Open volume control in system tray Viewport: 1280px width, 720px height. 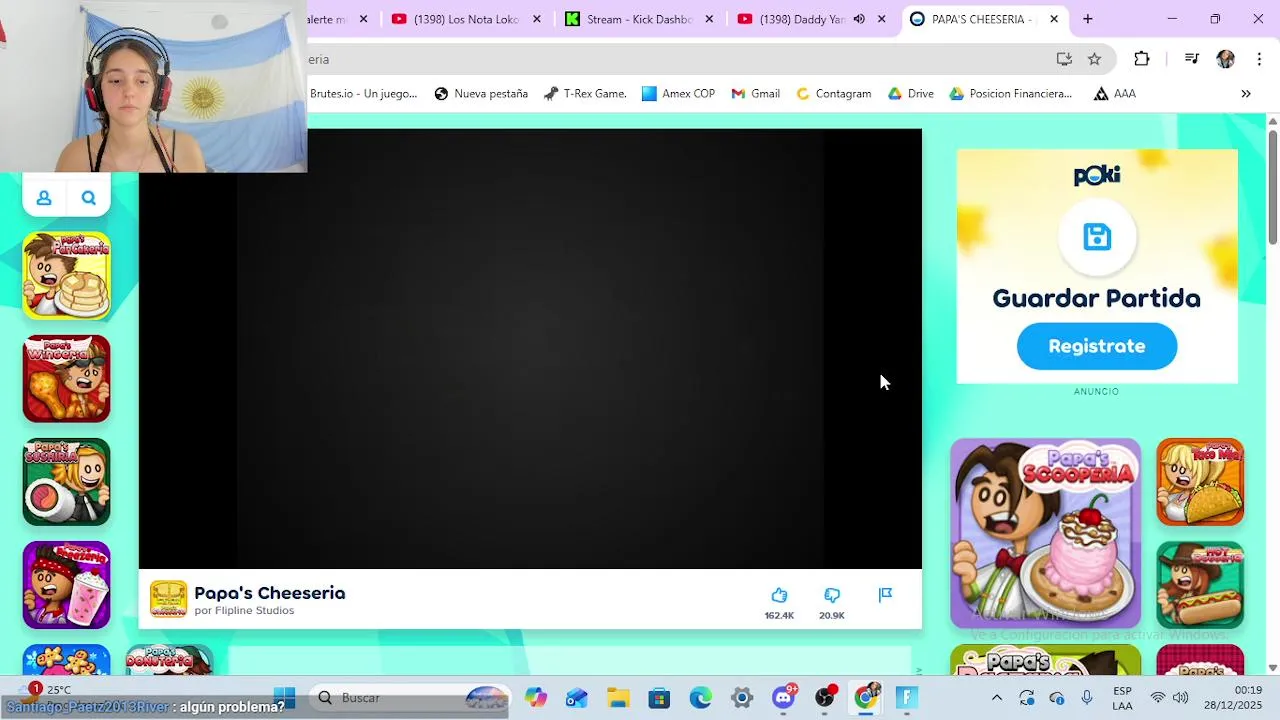point(1181,698)
